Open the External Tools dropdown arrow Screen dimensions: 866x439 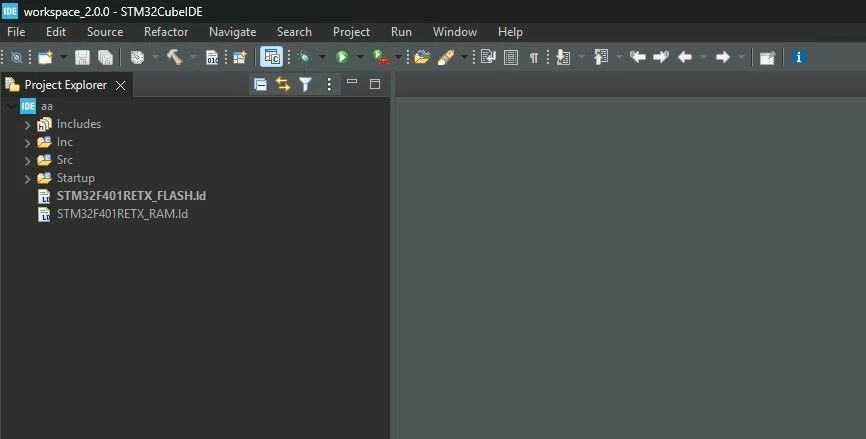[x=398, y=57]
